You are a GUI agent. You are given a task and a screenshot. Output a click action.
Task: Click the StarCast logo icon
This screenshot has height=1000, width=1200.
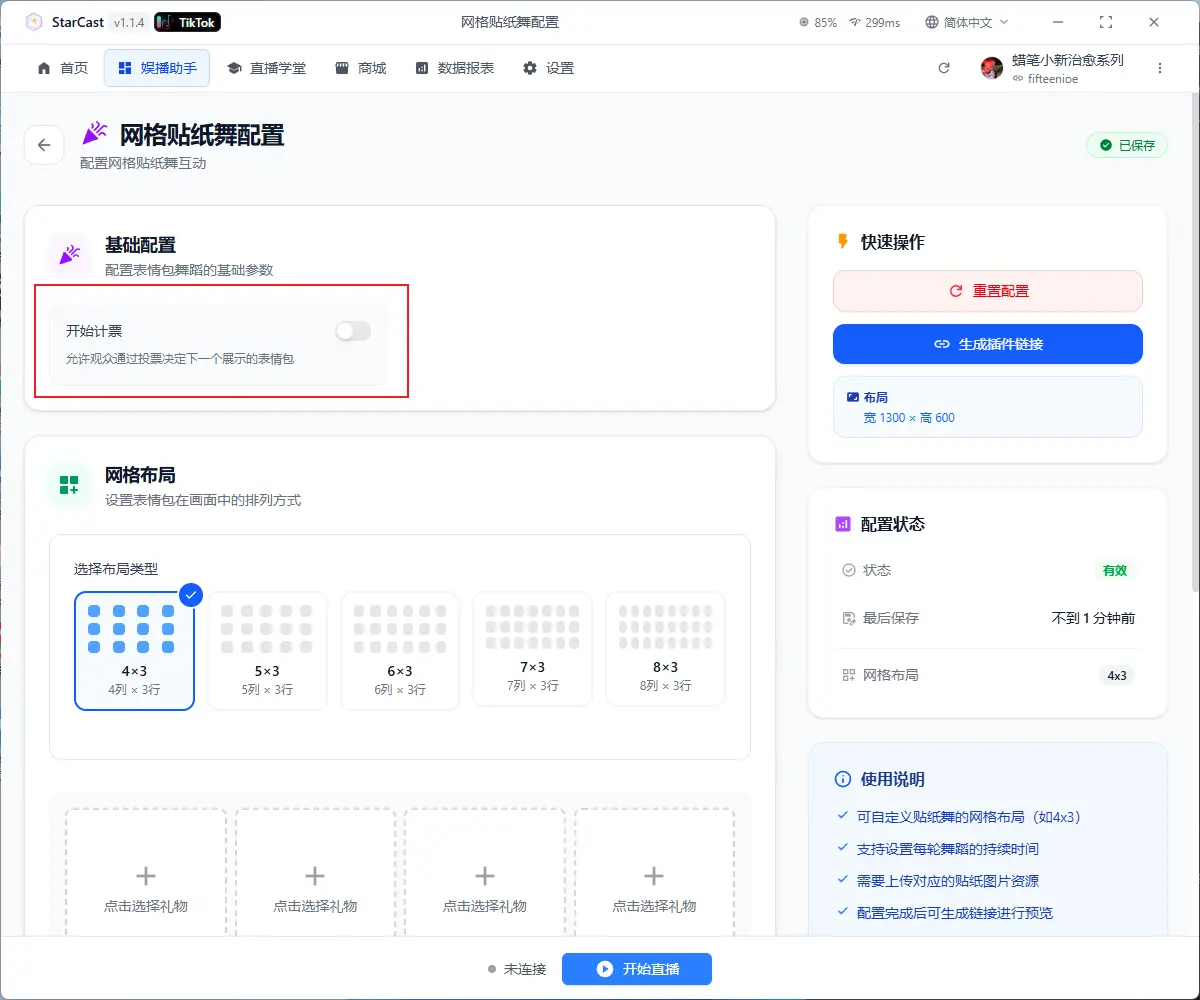tap(34, 22)
